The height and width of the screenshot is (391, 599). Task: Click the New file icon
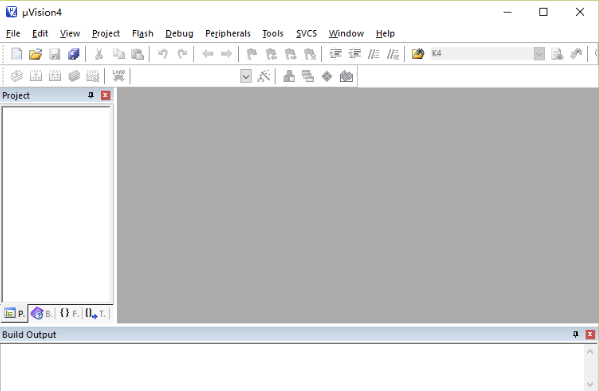(16, 54)
